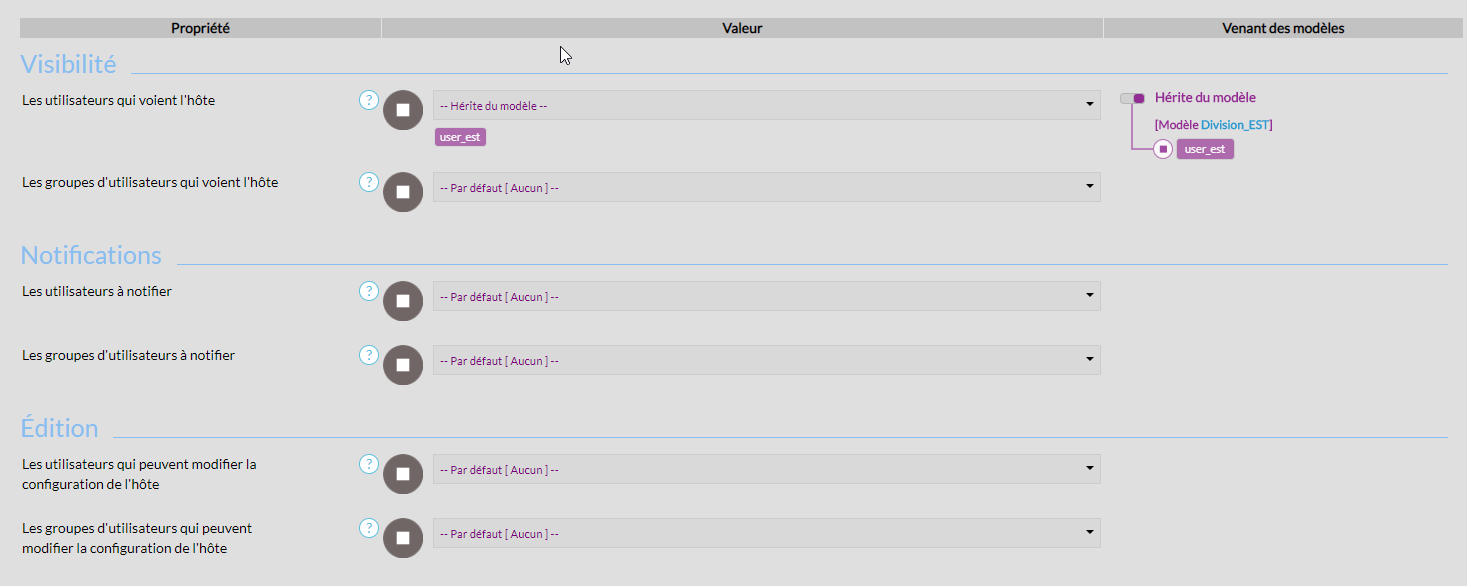Open the Division_EST model link
The width and height of the screenshot is (1467, 586).
(1235, 125)
